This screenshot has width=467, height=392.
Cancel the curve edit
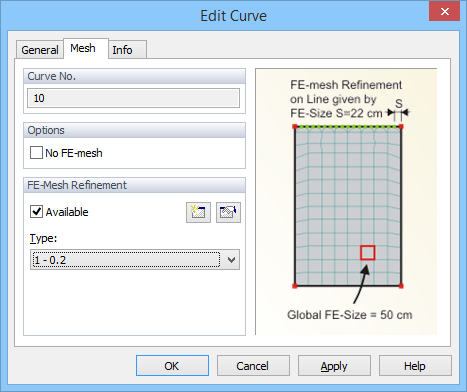coord(253,366)
